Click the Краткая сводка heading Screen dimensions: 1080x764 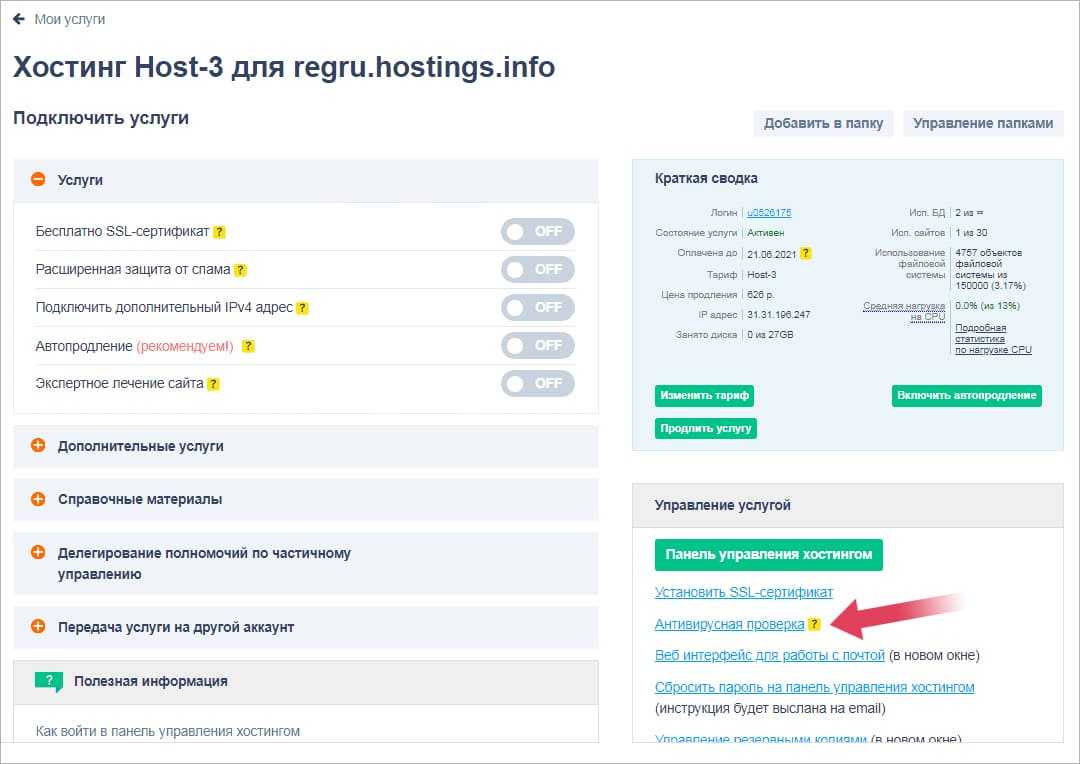pos(706,178)
